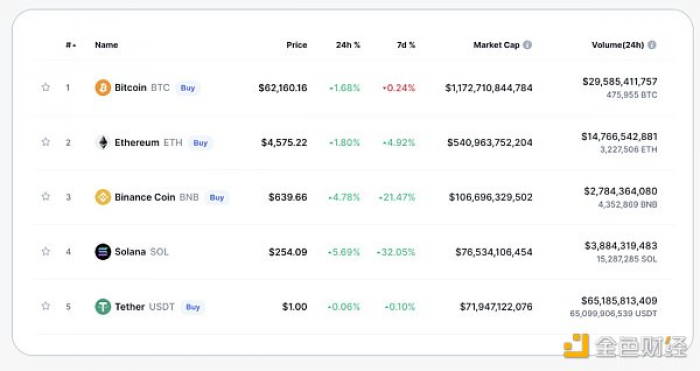Click the SOL ticker symbol
Image resolution: width=700 pixels, height=371 pixels.
pos(159,252)
